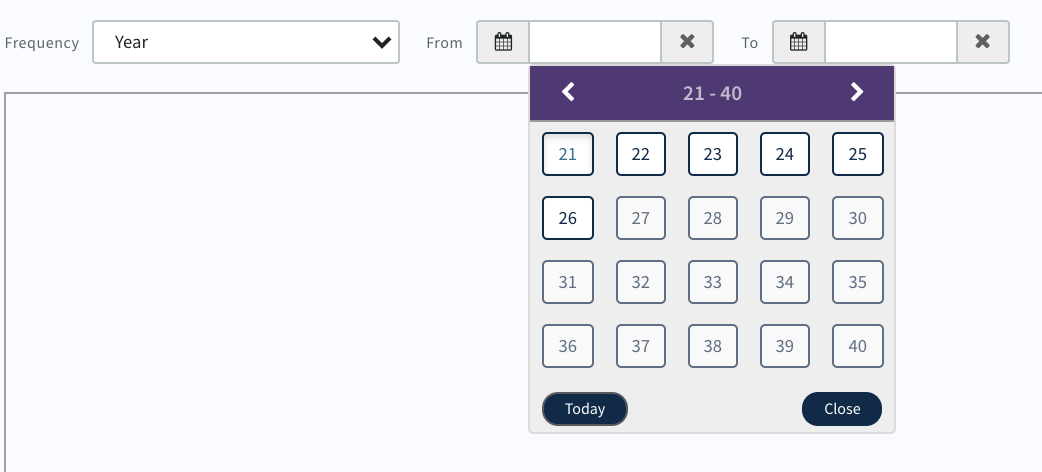Select number 21 in the picker
Screen dimensions: 1042x472
click(x=568, y=154)
